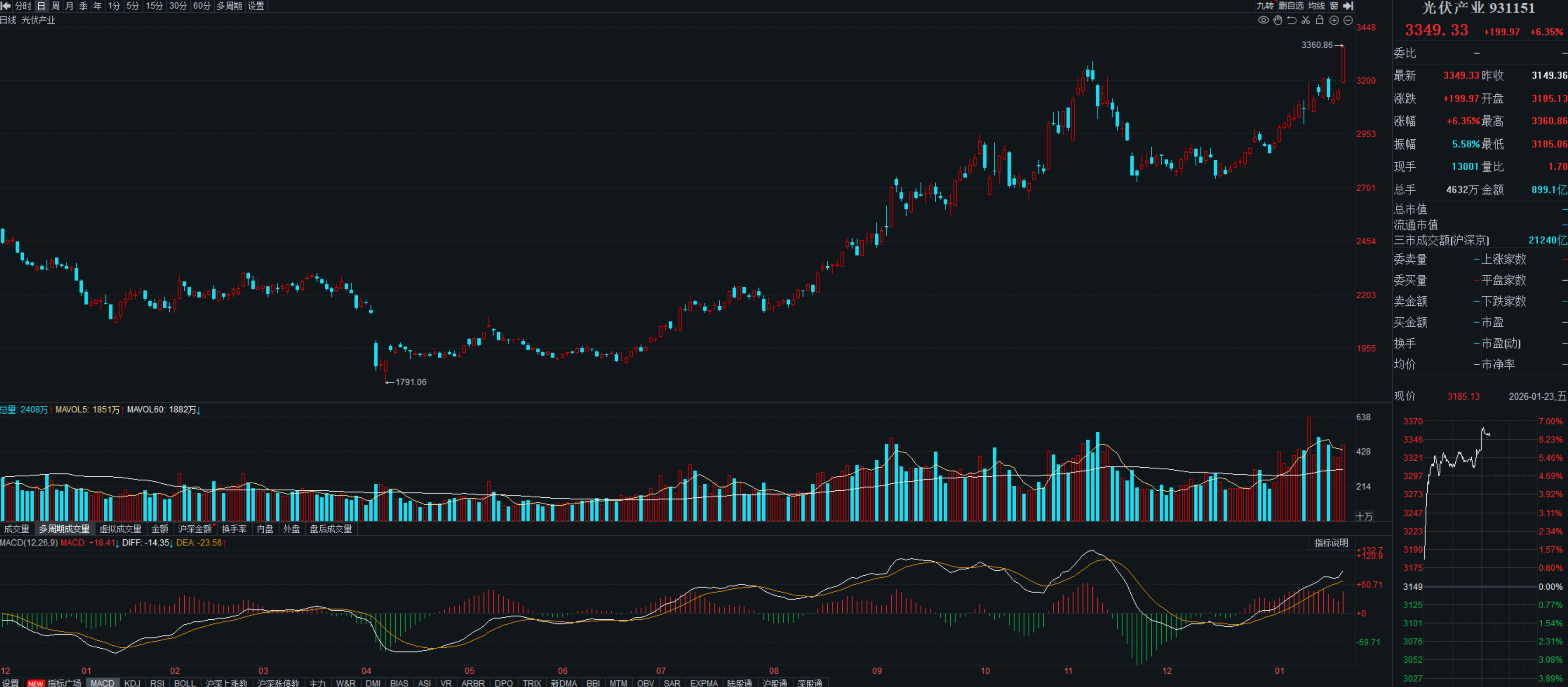Click the 3360.86 high price marker on chart

click(x=1316, y=45)
